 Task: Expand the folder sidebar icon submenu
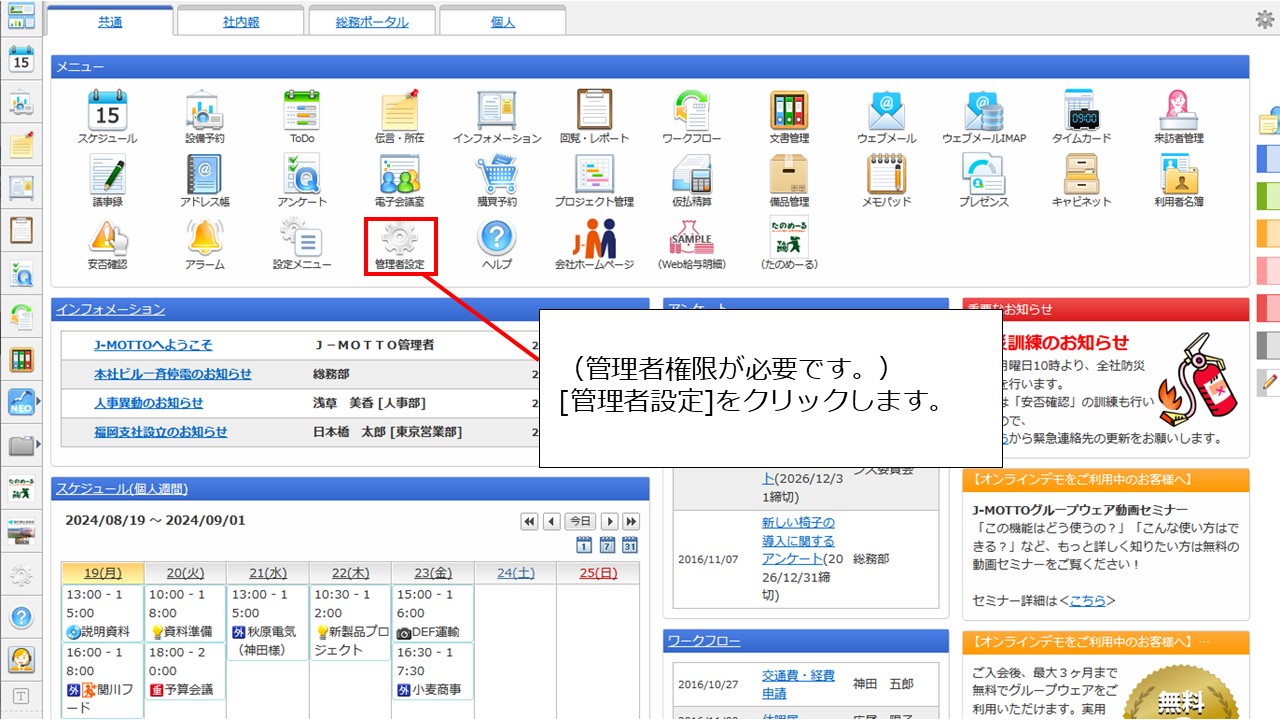coord(38,444)
